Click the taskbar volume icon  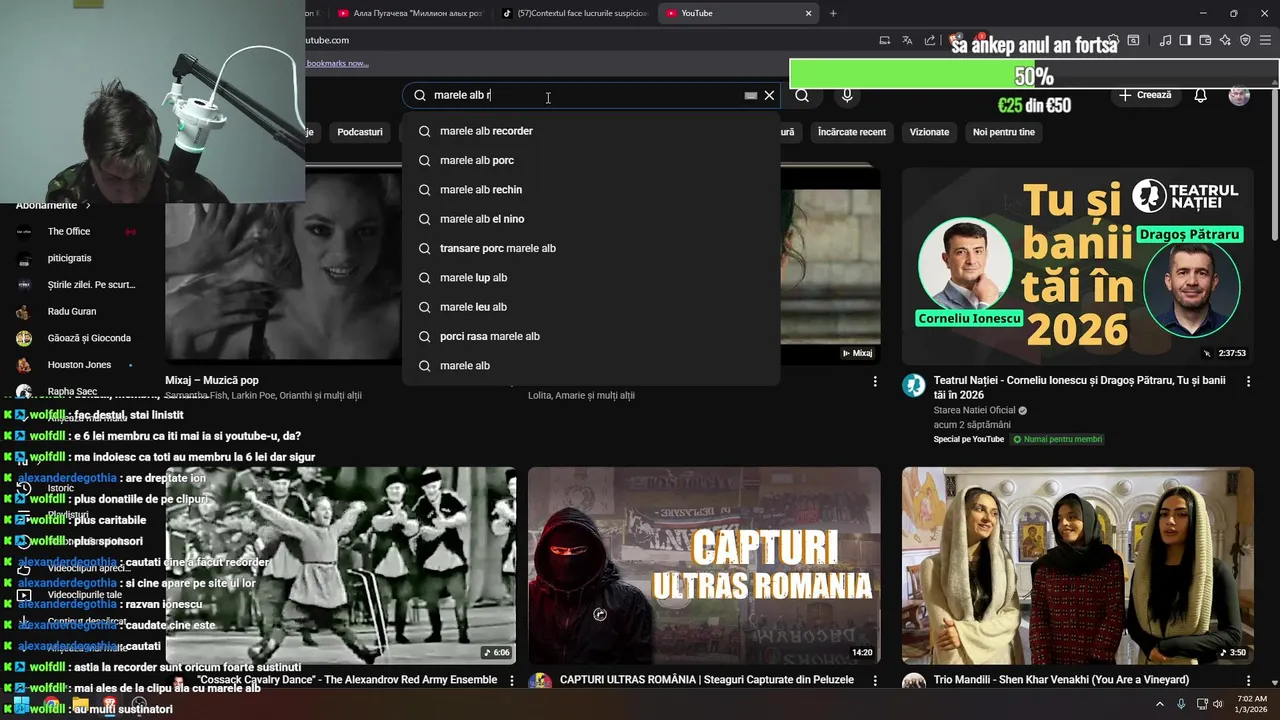point(1217,704)
